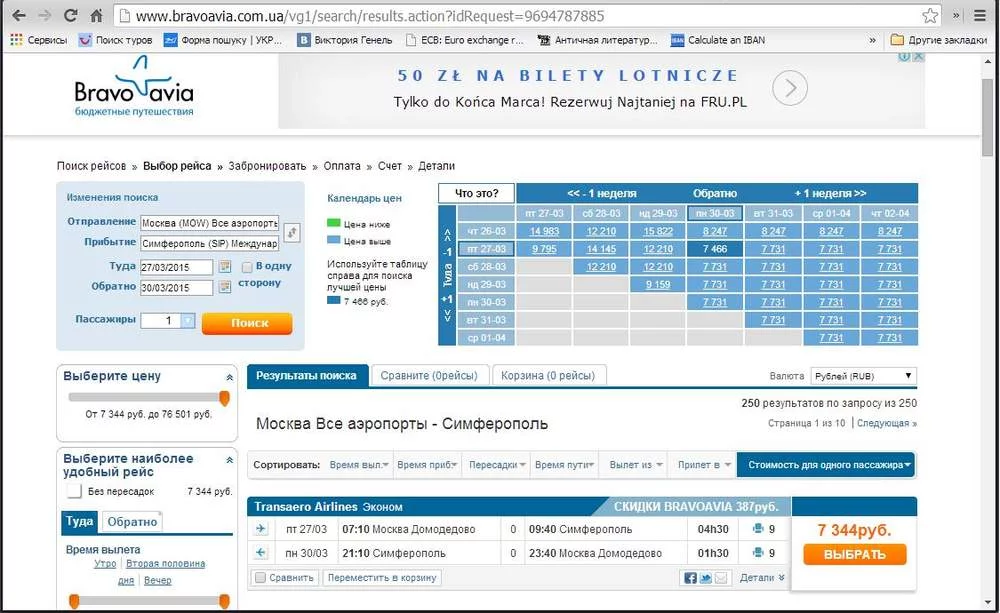Viewport: 1000px width, 613px height.
Task: Open the Chrome menu hamburger icon
Action: (x=980, y=15)
